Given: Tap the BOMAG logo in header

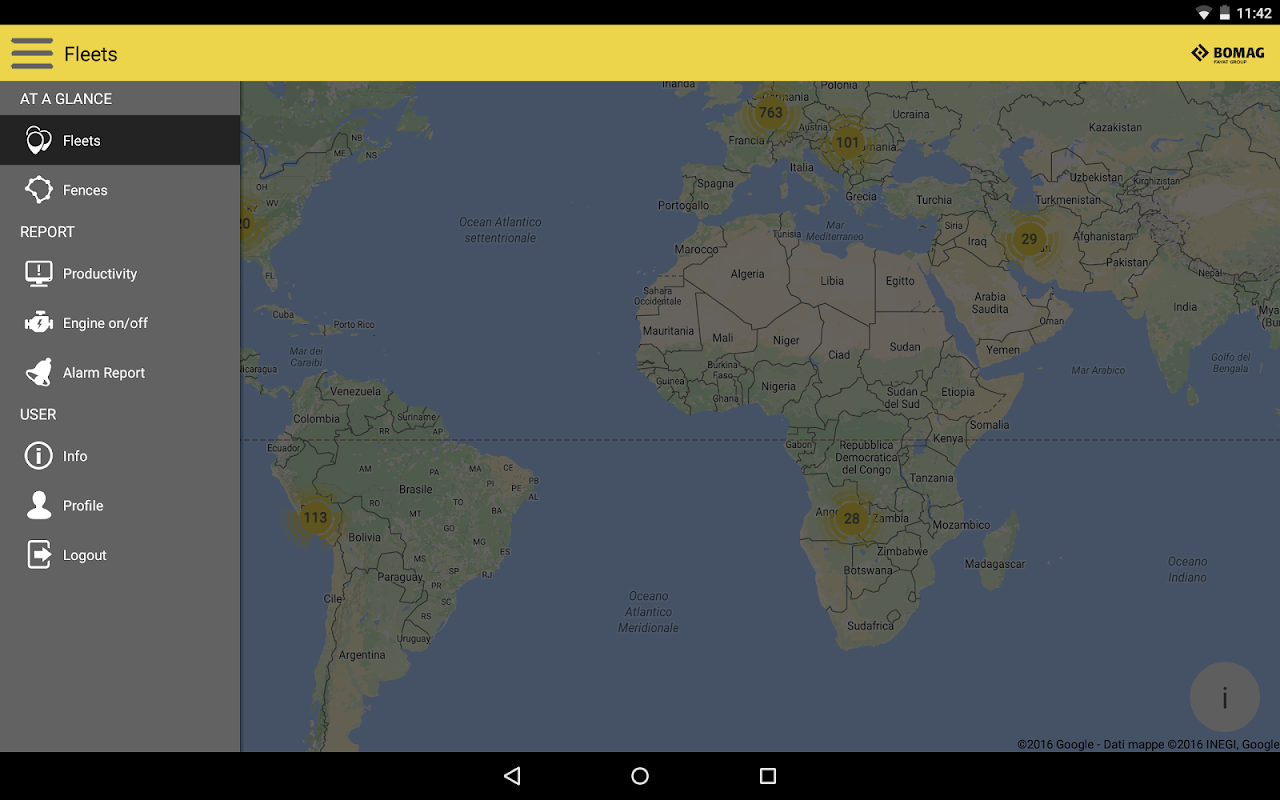Looking at the screenshot, I should tap(1228, 54).
